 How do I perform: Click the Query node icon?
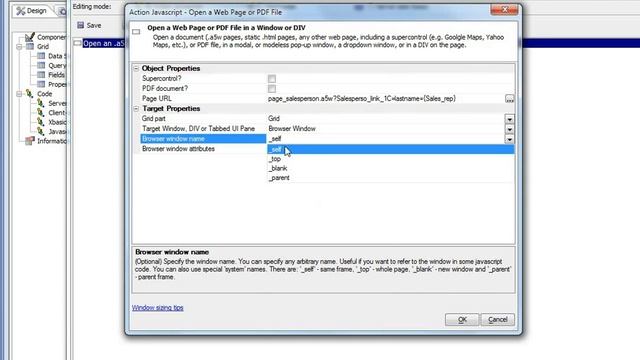tap(41, 65)
